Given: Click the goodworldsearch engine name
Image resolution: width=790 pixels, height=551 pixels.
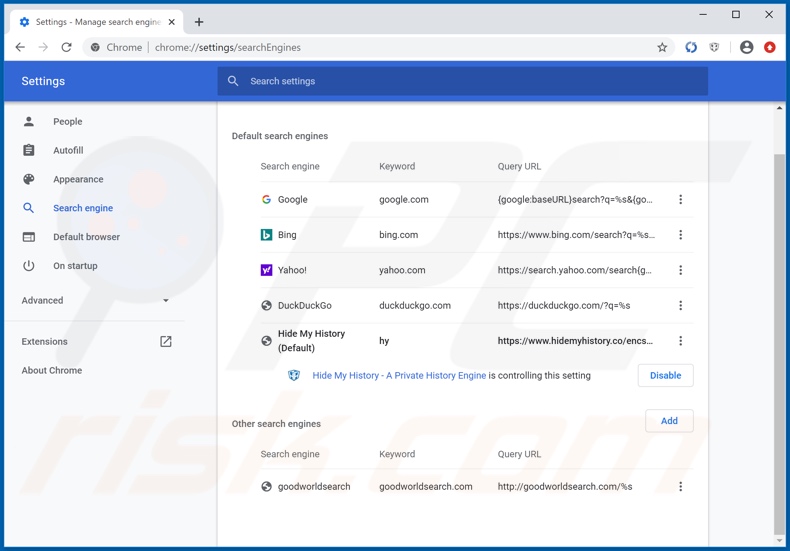Looking at the screenshot, I should click(x=313, y=487).
